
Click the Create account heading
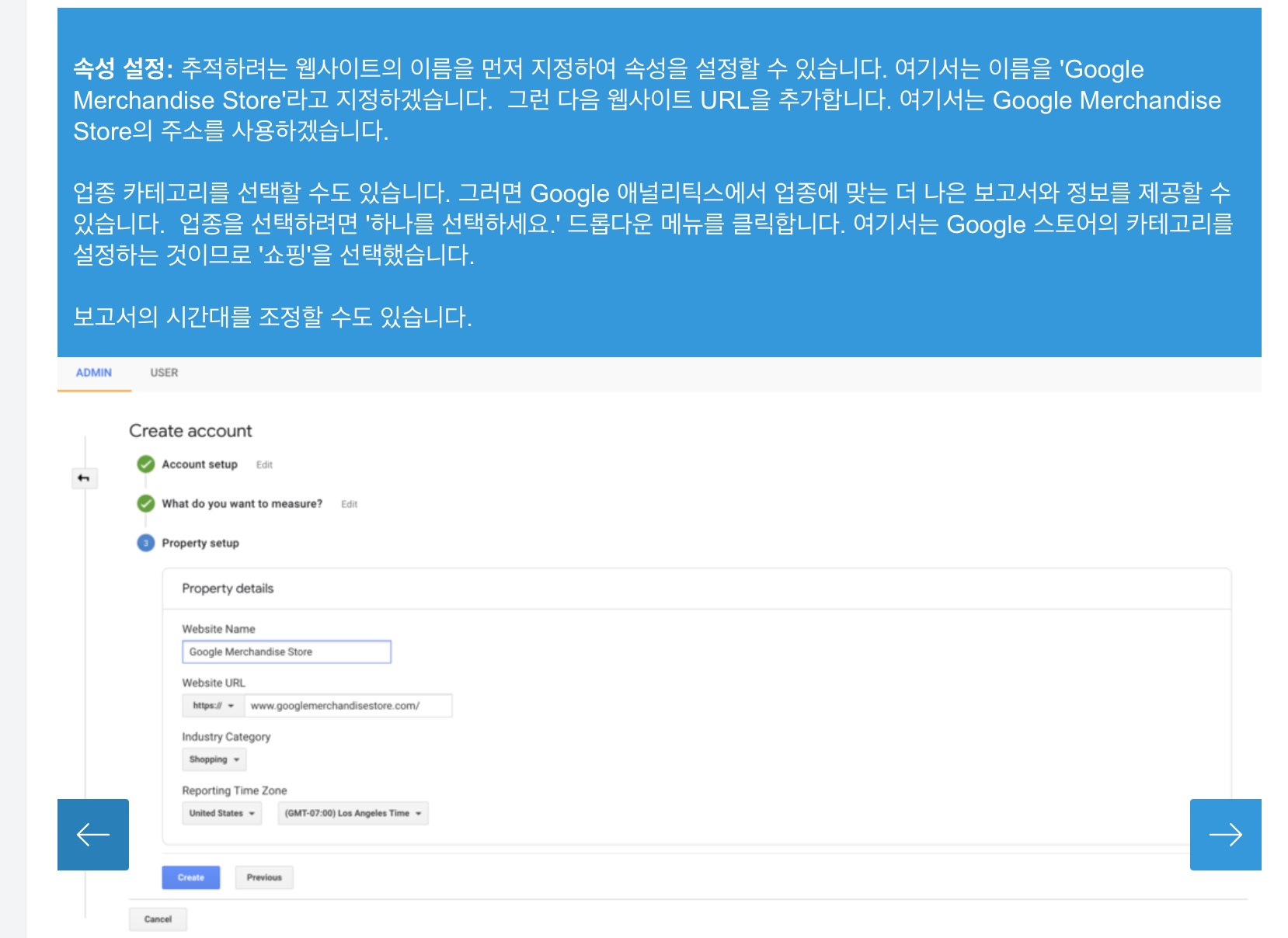point(190,431)
